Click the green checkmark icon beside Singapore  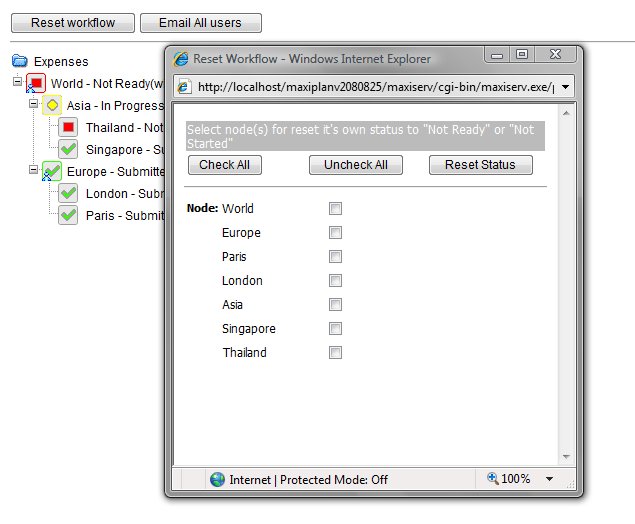(68, 149)
